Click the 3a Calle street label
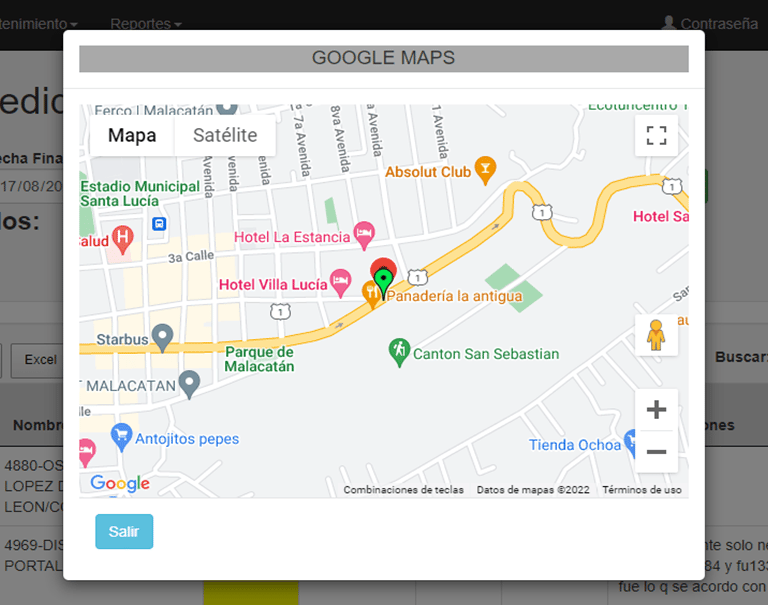Image resolution: width=768 pixels, height=605 pixels. tap(191, 257)
